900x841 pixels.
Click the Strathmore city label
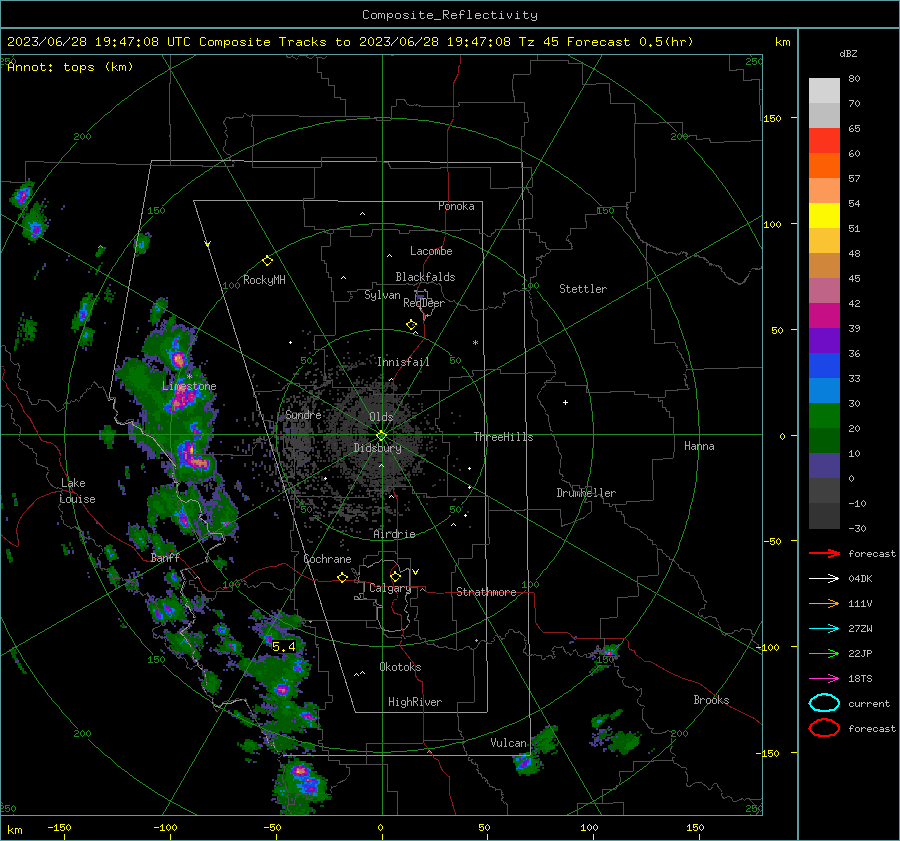pos(486,592)
